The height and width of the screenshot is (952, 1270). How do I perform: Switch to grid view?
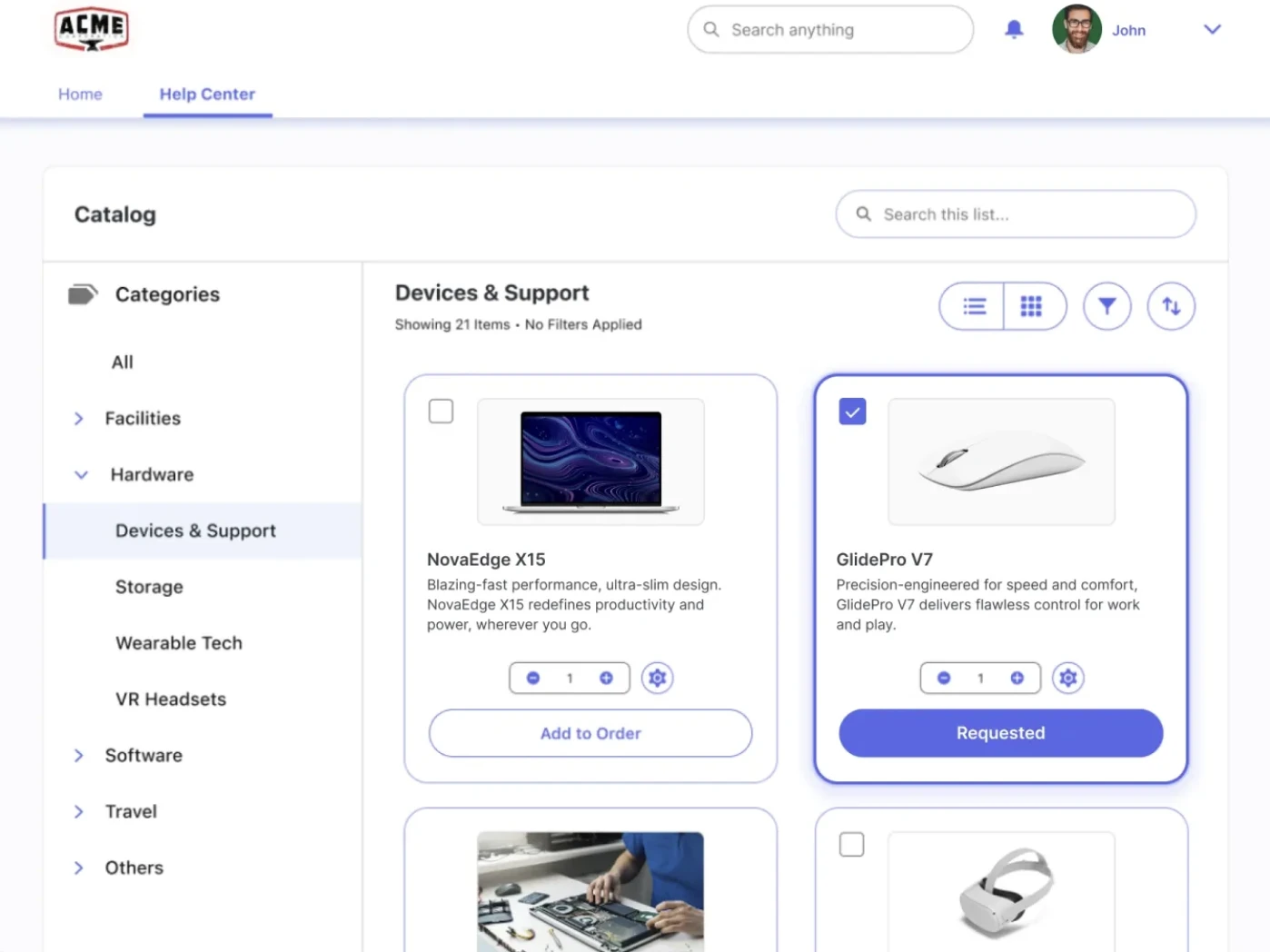1034,306
